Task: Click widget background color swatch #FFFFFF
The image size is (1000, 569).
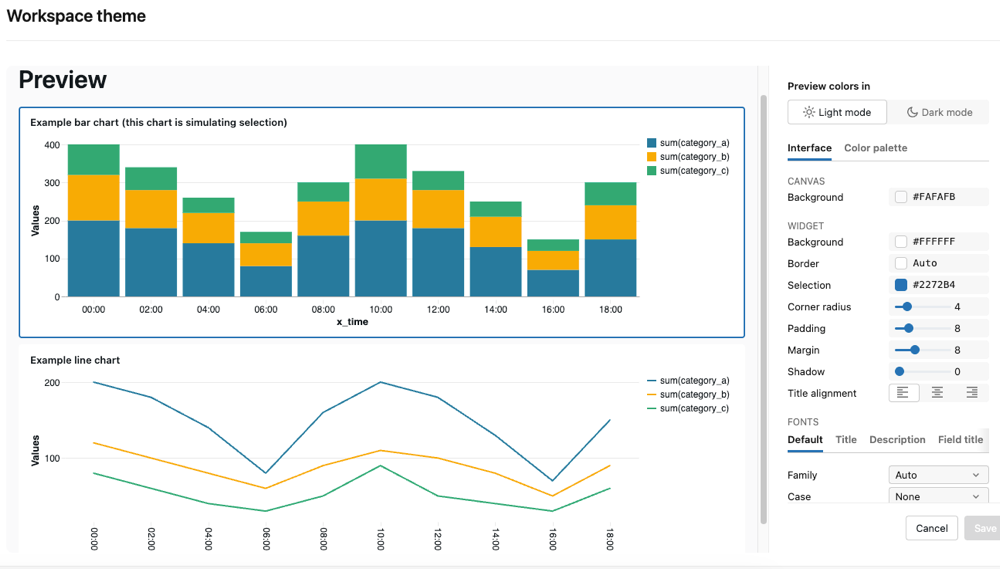Action: tap(901, 242)
